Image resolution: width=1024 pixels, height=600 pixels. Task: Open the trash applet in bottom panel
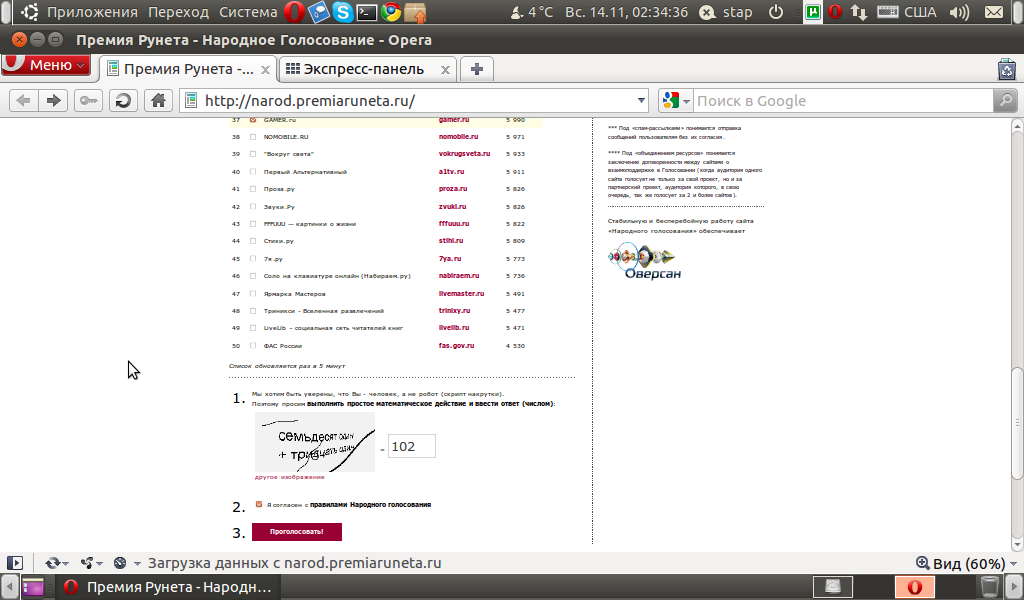coord(990,587)
